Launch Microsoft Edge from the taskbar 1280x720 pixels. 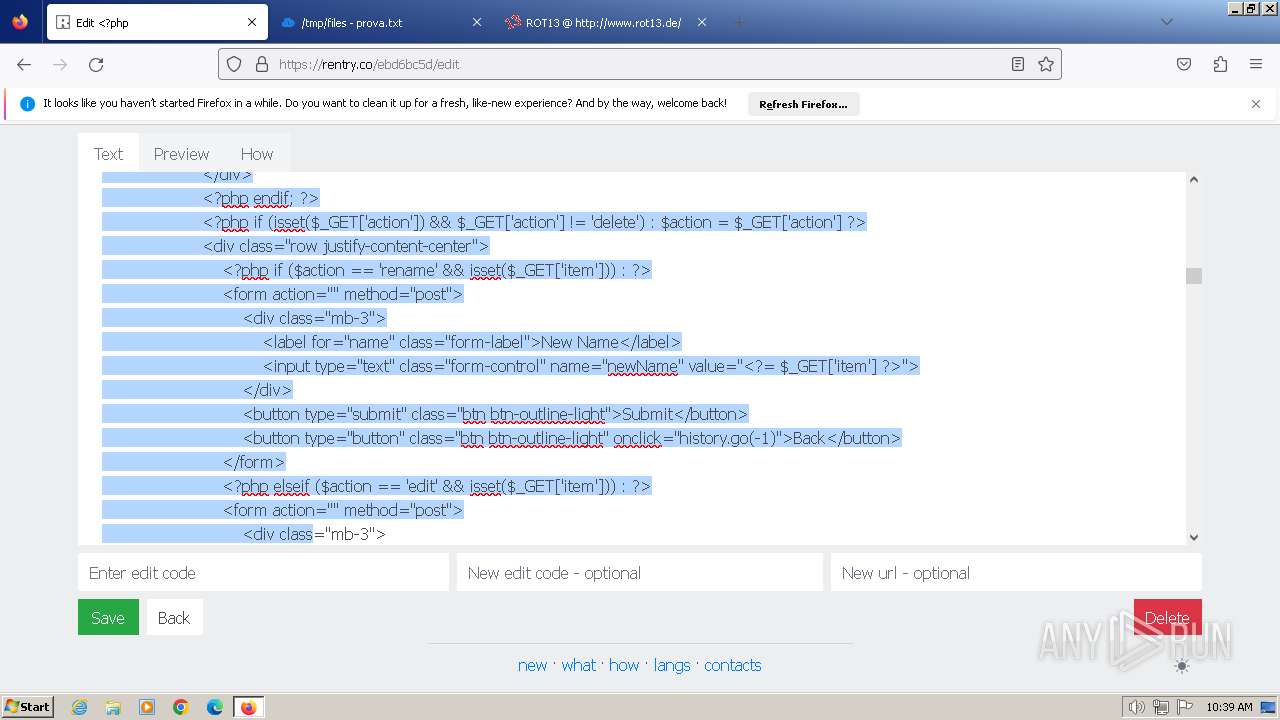(215, 707)
